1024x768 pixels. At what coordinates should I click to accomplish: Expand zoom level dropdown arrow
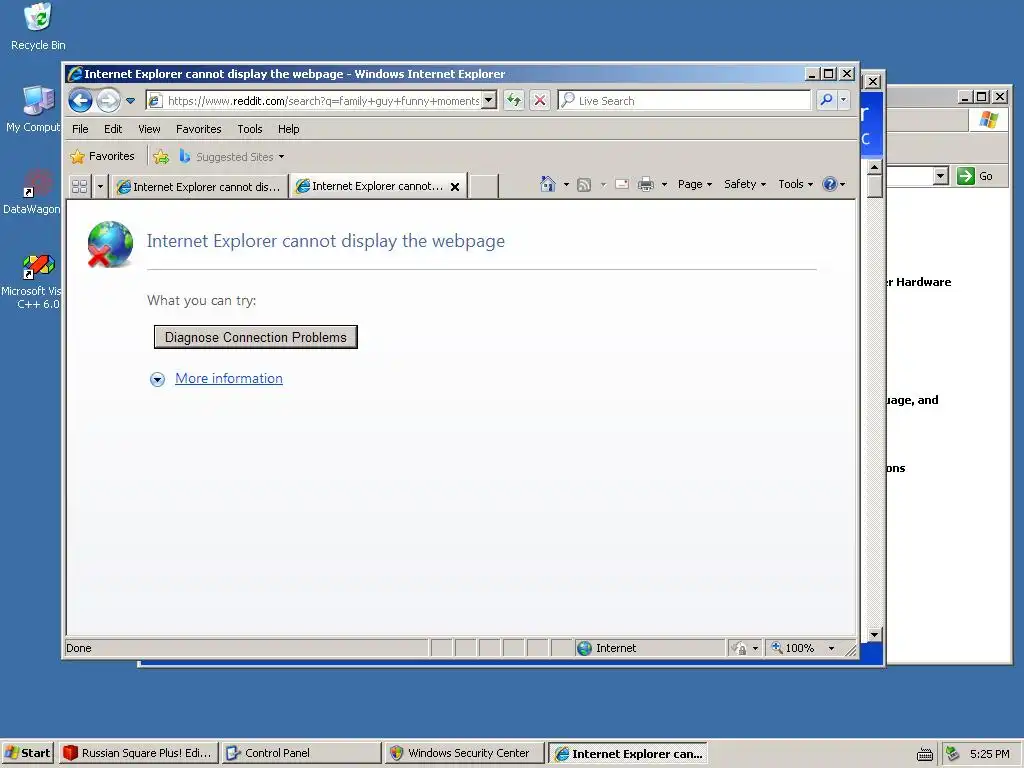(x=831, y=648)
